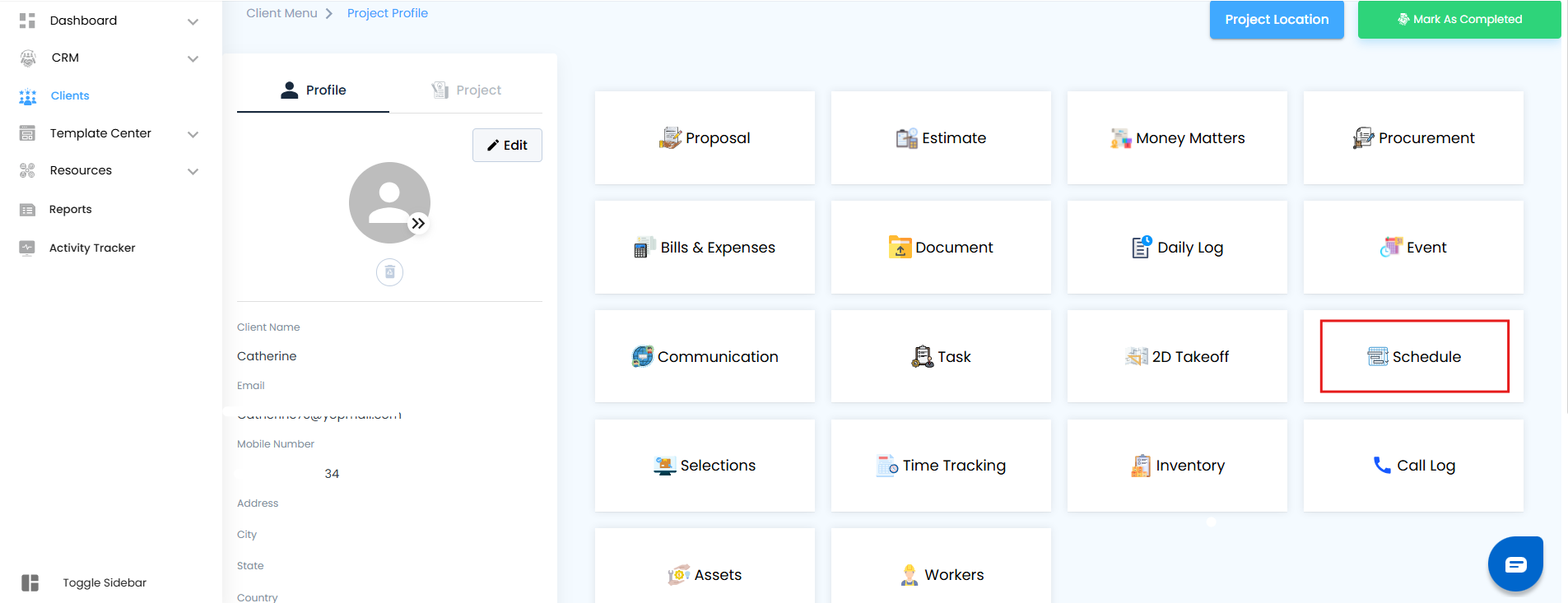Click the Daily Log card icon
This screenshot has width=1568, height=603.
[1142, 247]
